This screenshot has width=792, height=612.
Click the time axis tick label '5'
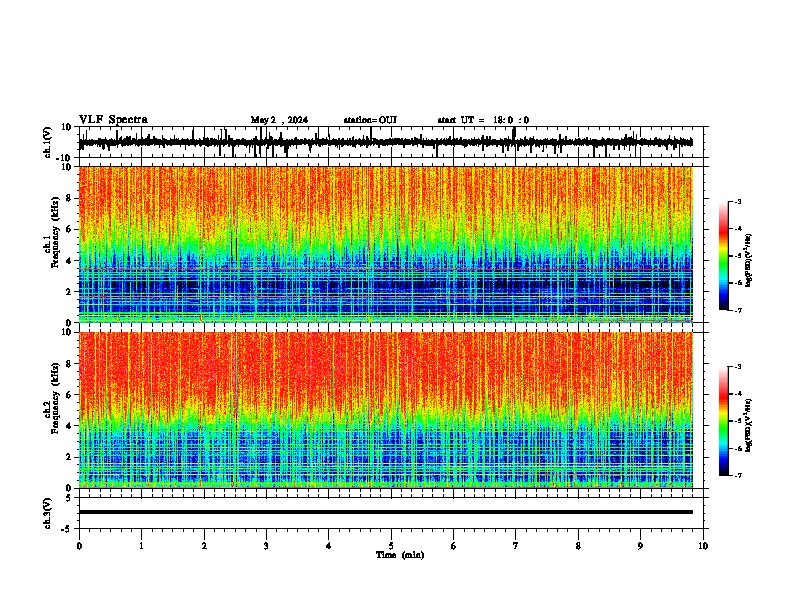coord(391,546)
